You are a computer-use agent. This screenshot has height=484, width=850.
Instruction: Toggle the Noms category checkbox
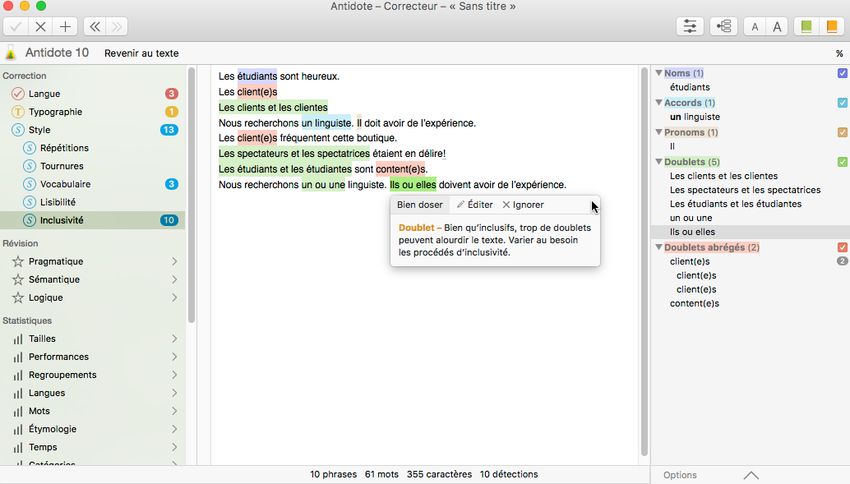842,73
